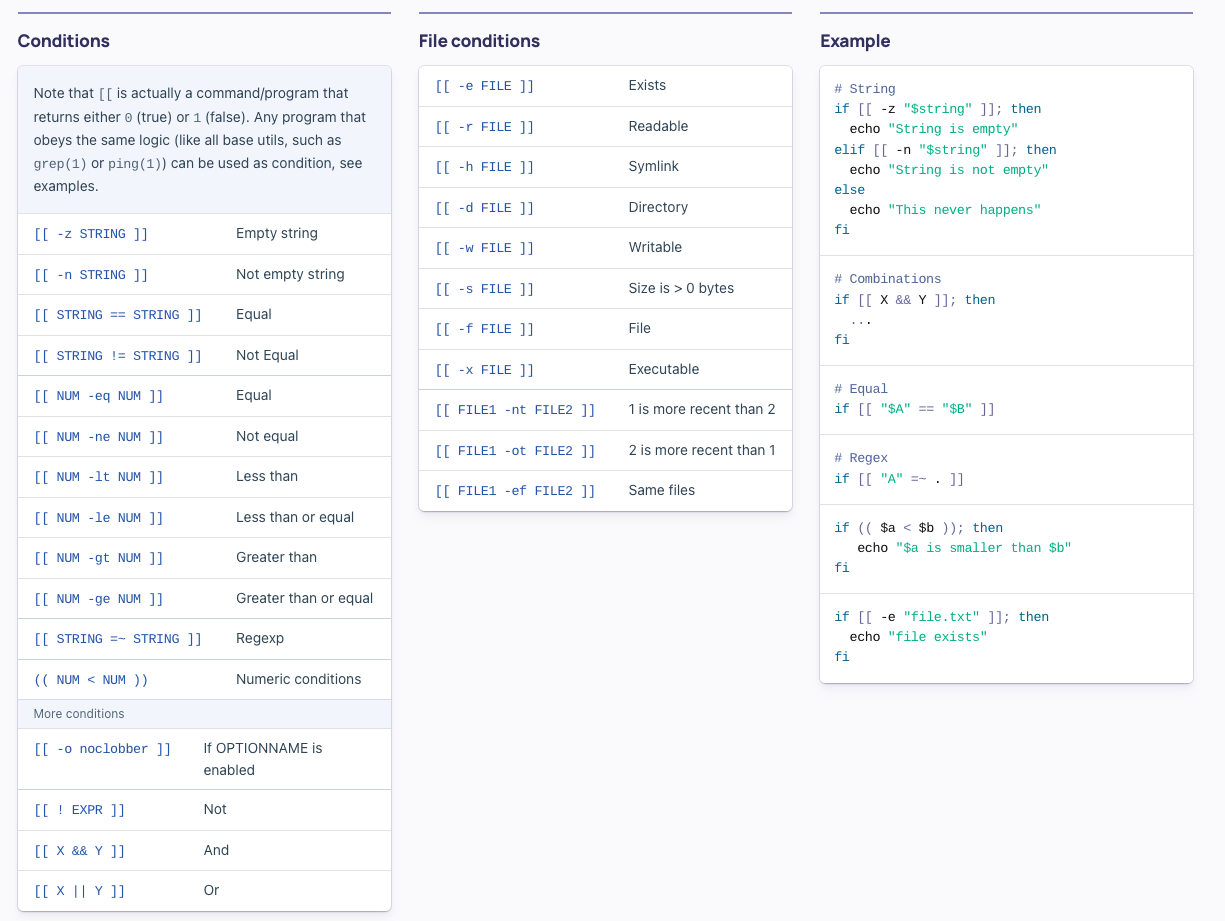Screen dimensions: 1225x921
Task: Click the [[ STRING == STRING ]] code
Action: (118, 315)
